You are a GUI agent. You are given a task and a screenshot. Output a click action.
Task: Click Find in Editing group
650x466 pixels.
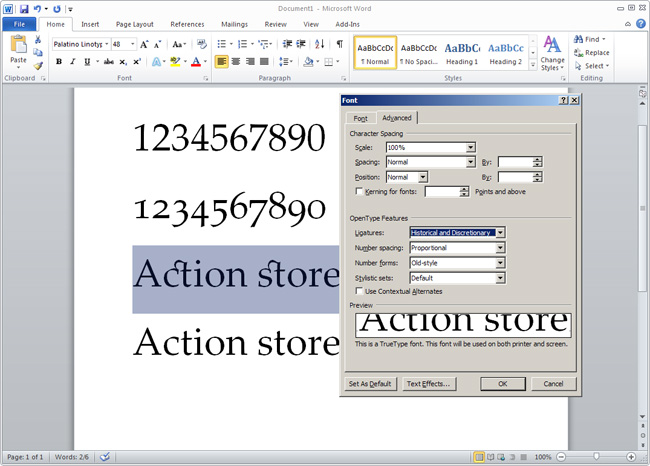pyautogui.click(x=590, y=39)
